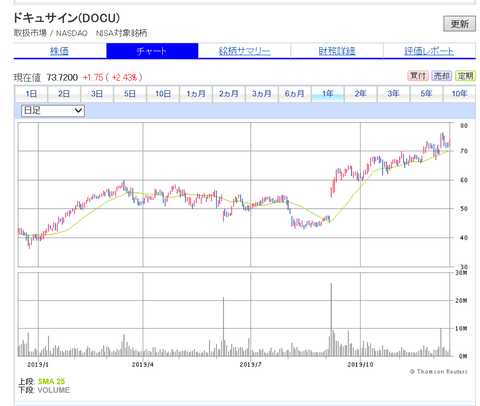Open the 日足 candle interval dropdown
Viewport: 480px width, 406px height.
(53, 111)
